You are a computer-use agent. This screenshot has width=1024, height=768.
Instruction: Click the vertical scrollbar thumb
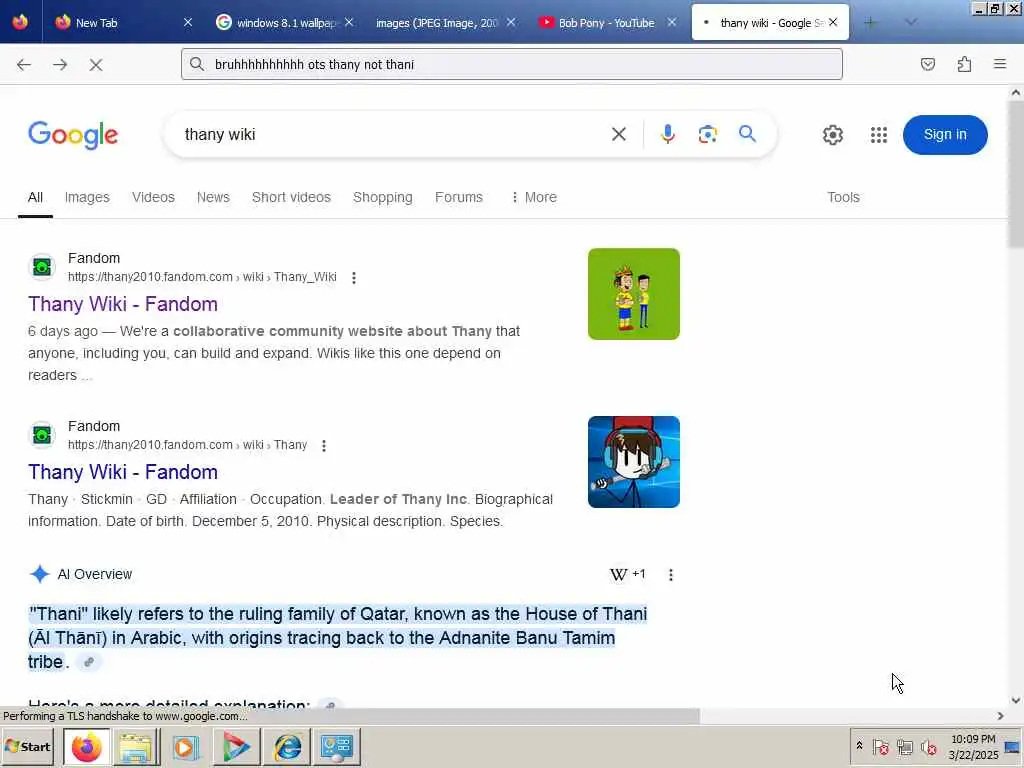tap(1016, 175)
